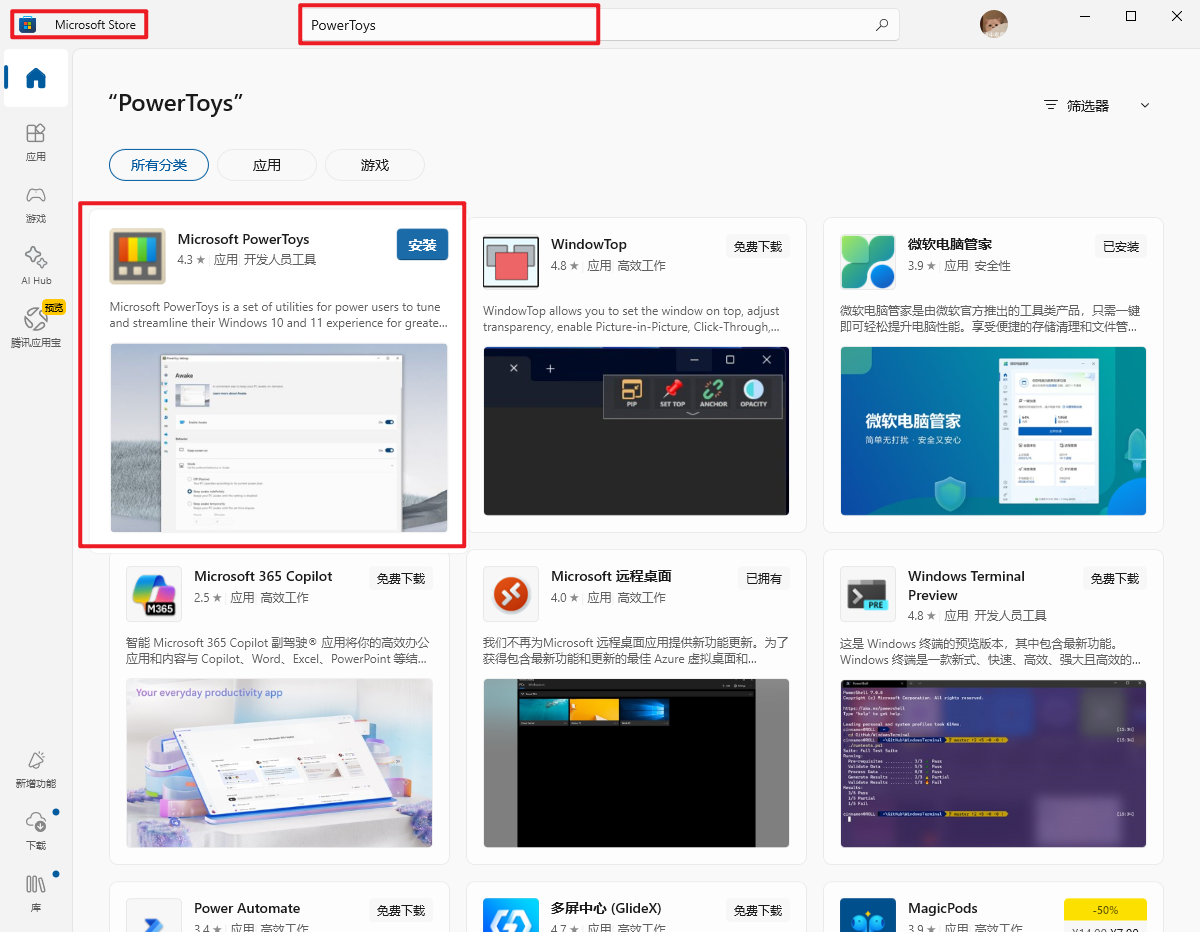Click the Windows Terminal description "这是 Windows 终端的预览版本"
The image size is (1200, 932).
tap(990, 652)
